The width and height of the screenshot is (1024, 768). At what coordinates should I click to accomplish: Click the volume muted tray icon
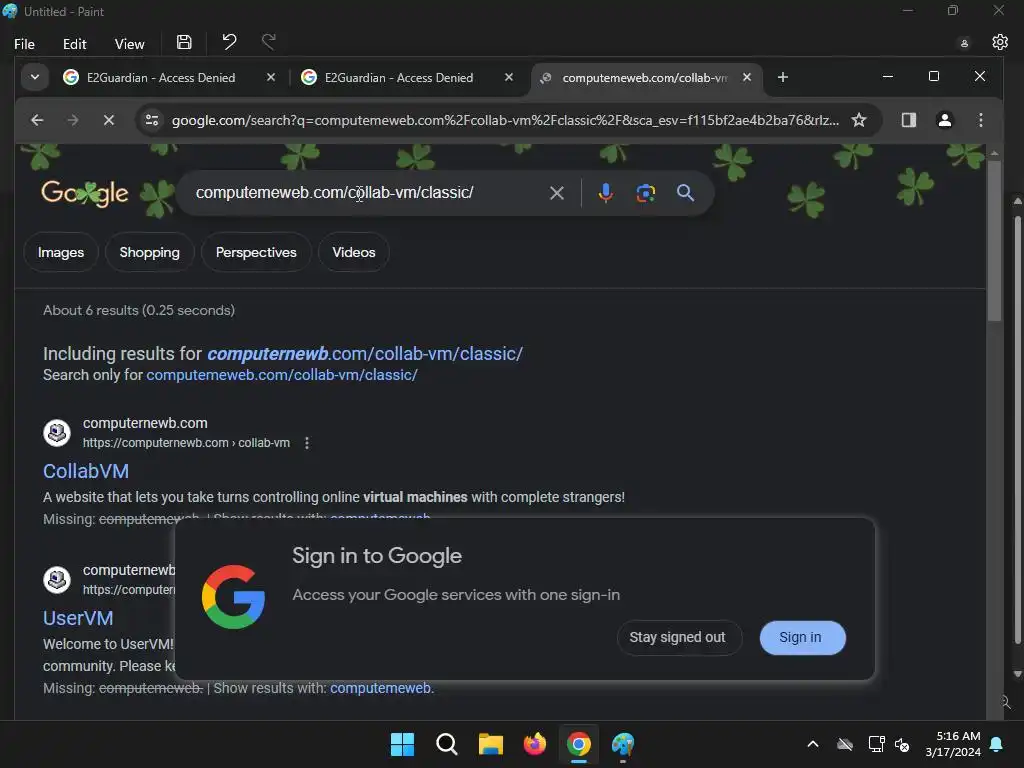pos(902,744)
